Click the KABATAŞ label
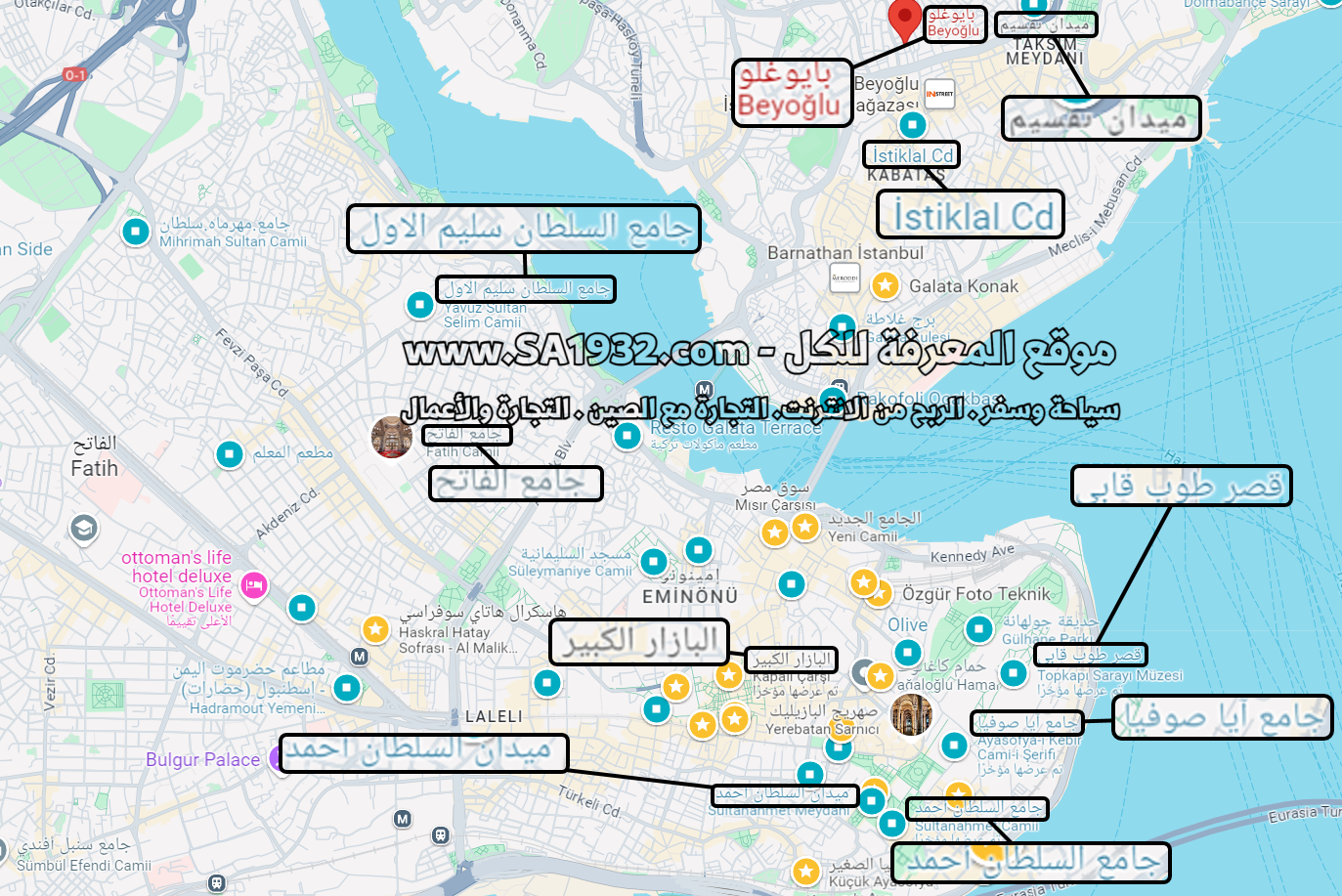The image size is (1342, 896). (x=906, y=176)
